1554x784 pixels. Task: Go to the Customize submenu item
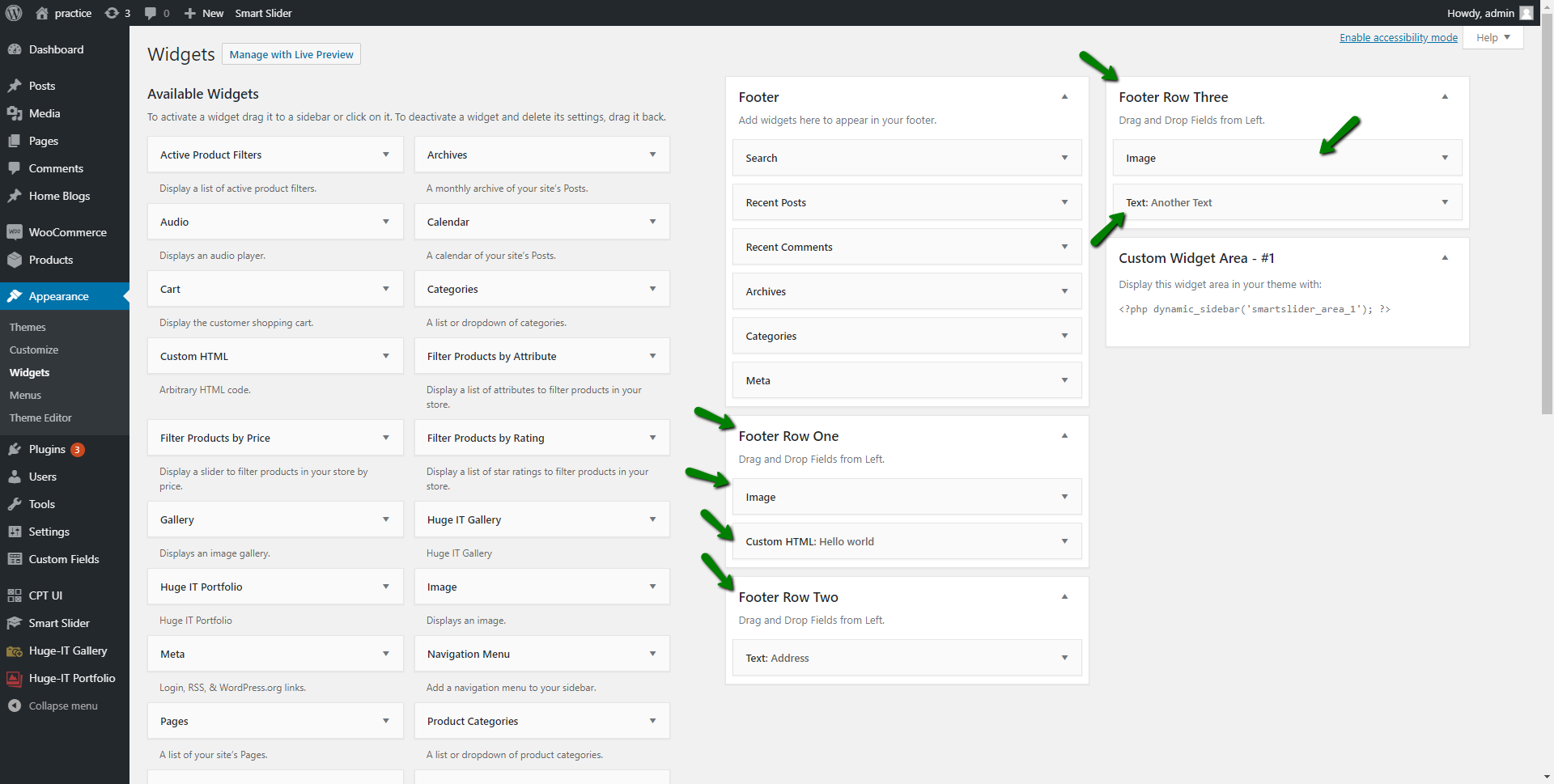pyautogui.click(x=34, y=350)
